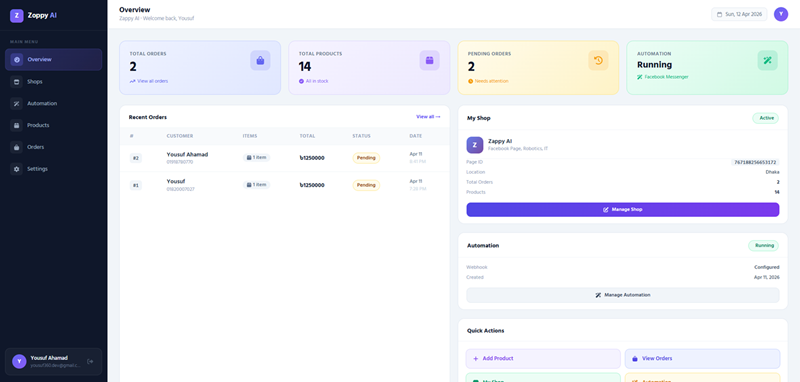
Task: Open the Products sidebar menu item
Action: pyautogui.click(x=54, y=125)
